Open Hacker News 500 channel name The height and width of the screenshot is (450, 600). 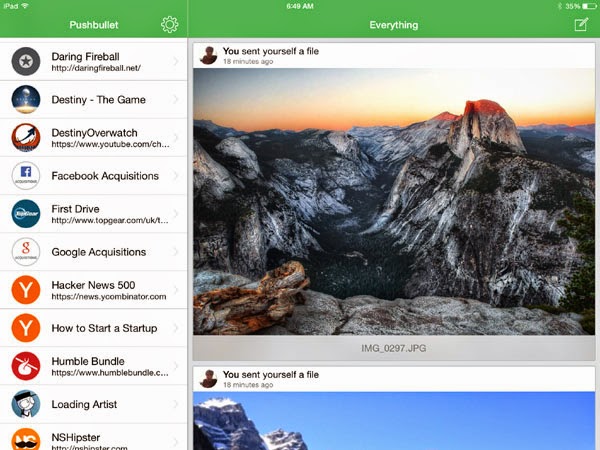(93, 285)
